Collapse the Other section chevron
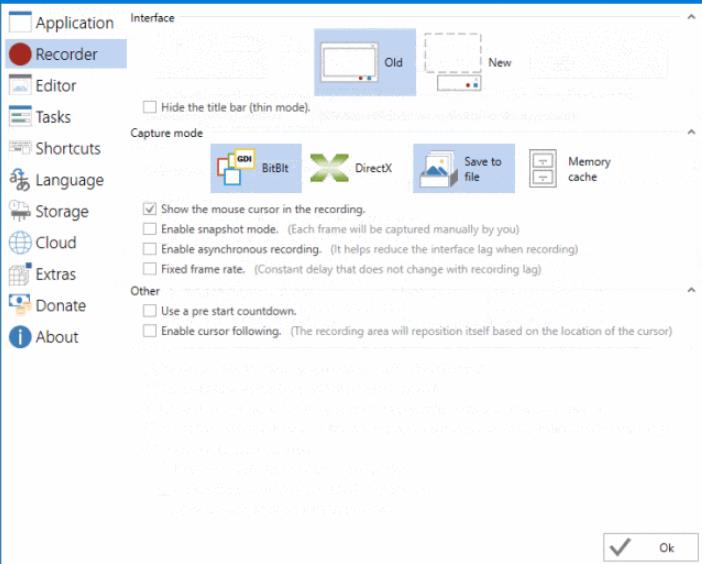702x564 pixels. (x=689, y=290)
